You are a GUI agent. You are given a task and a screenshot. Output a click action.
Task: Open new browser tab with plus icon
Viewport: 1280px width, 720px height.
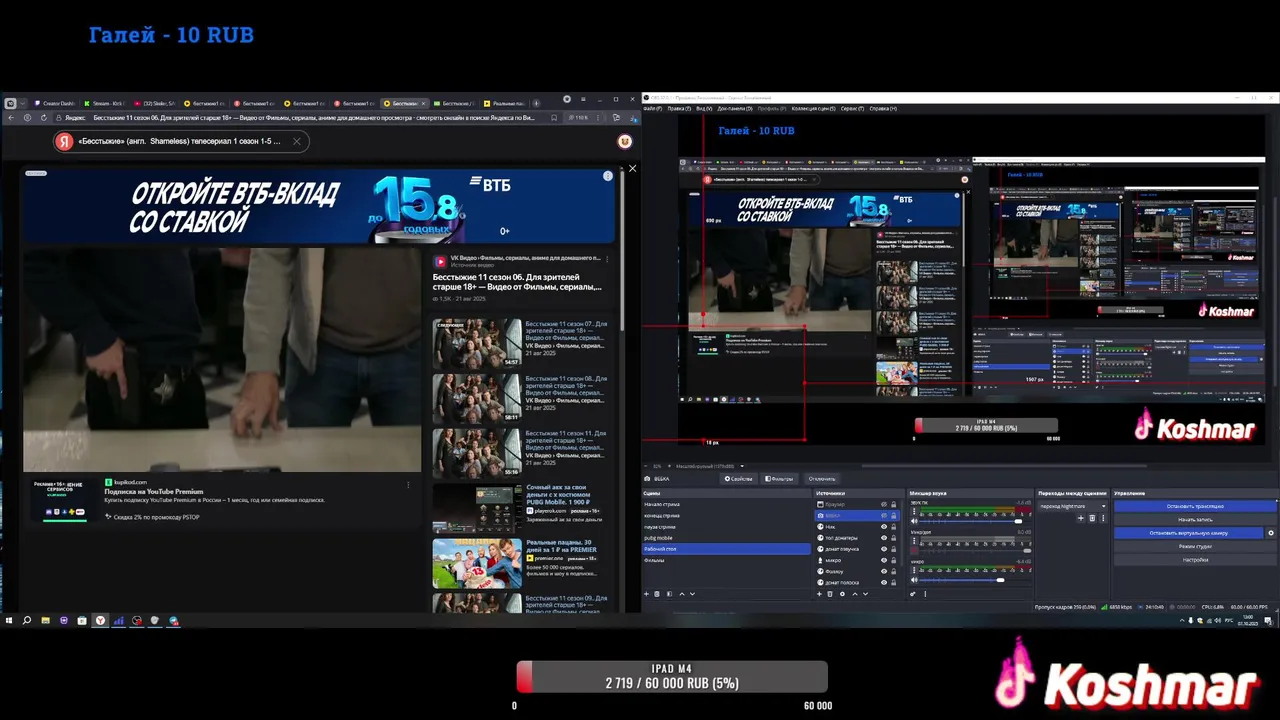(536, 103)
